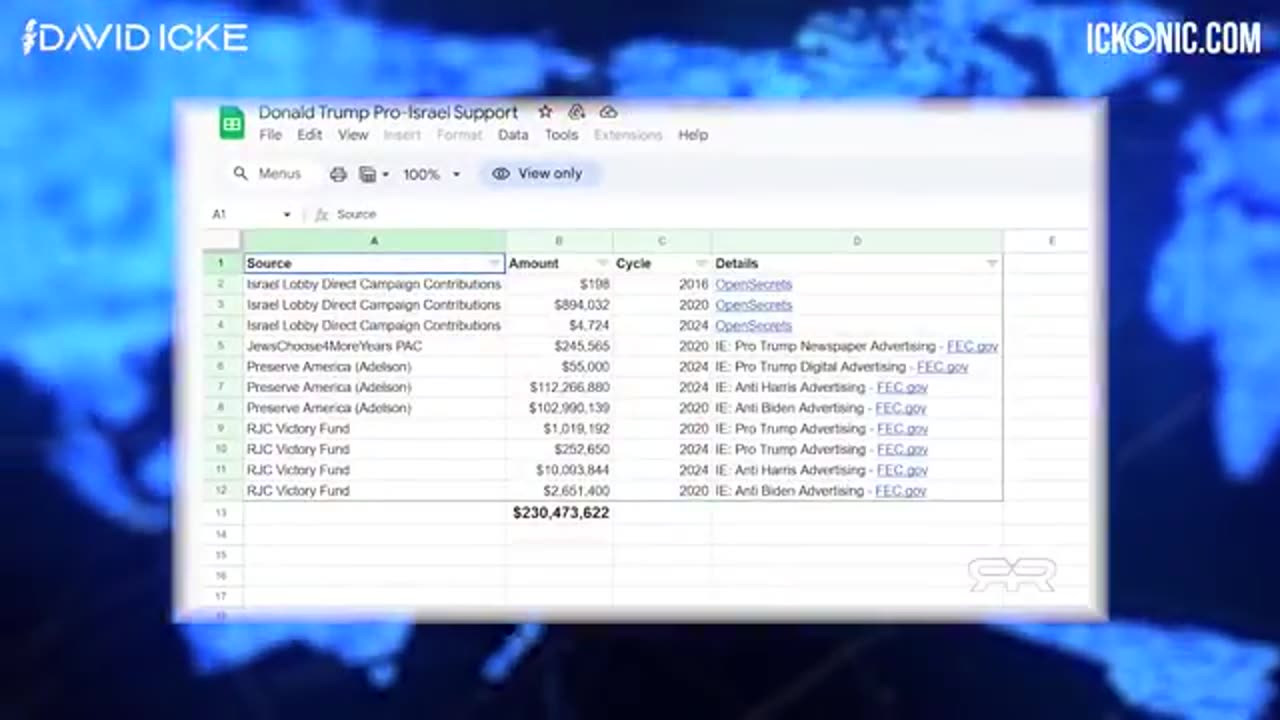Select the $10,003,844 amount cell
This screenshot has width=1280, height=720.
tap(559, 470)
